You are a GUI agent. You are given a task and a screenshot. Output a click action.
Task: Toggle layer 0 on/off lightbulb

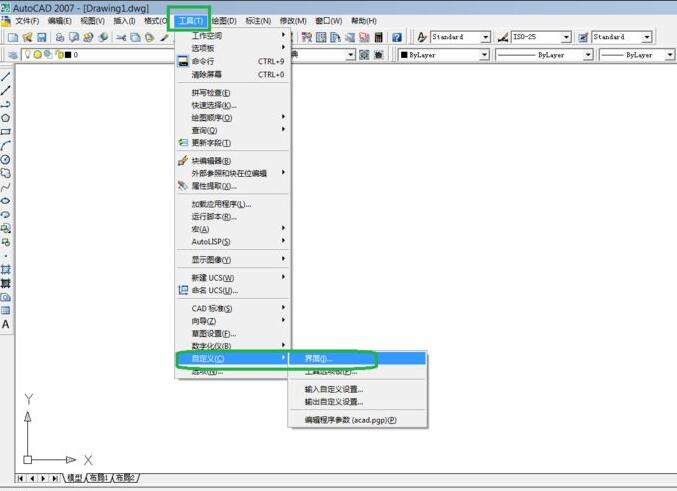[x=28, y=54]
